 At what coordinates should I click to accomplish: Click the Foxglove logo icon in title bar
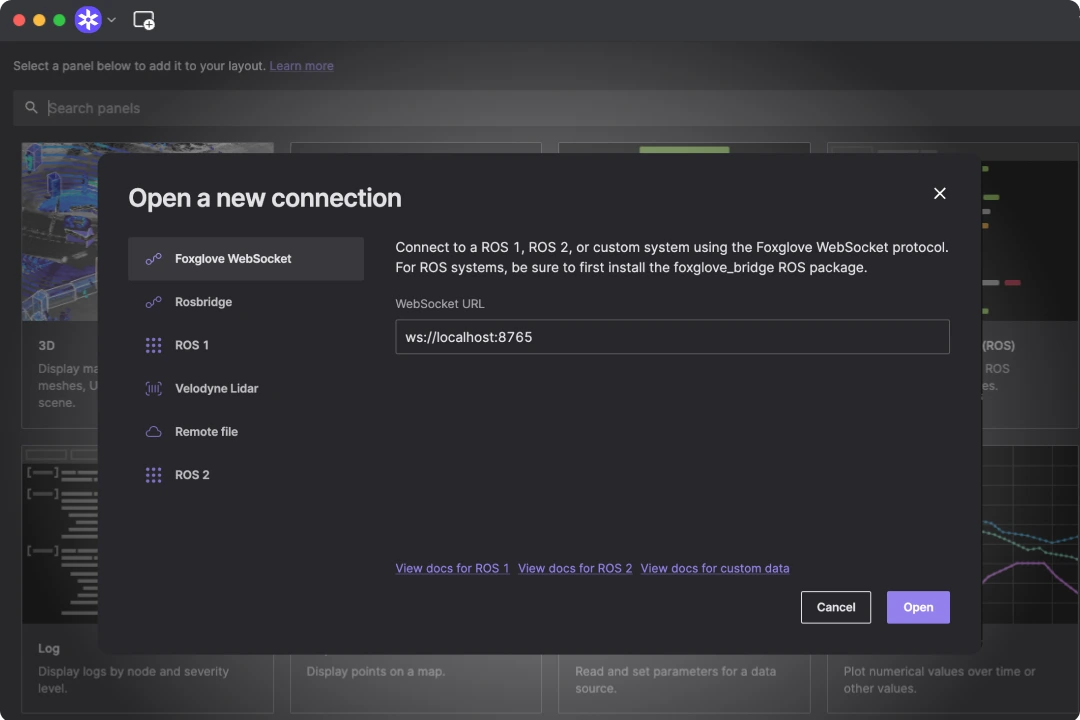[x=88, y=20]
